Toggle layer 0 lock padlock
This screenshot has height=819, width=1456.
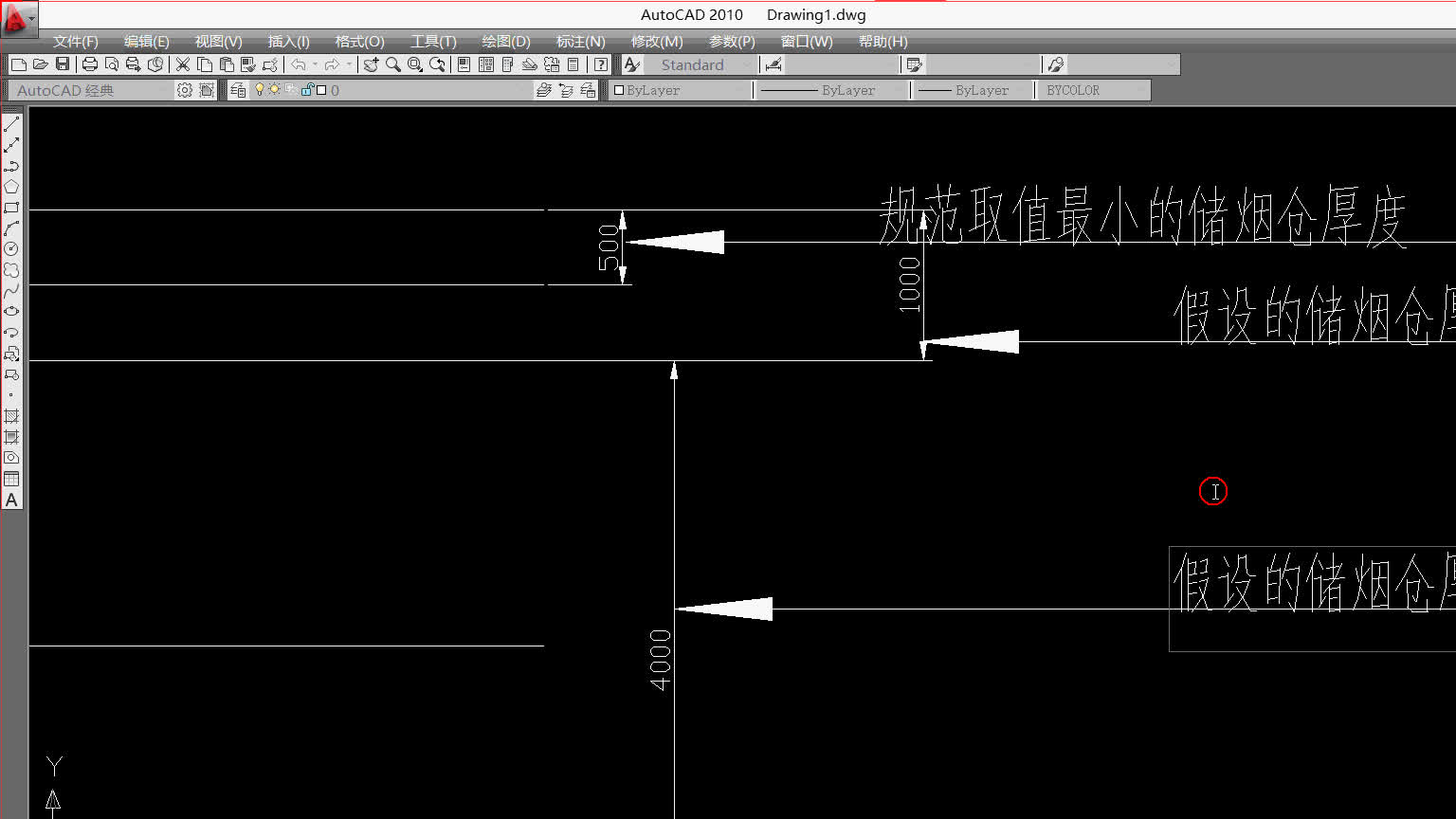pos(307,90)
